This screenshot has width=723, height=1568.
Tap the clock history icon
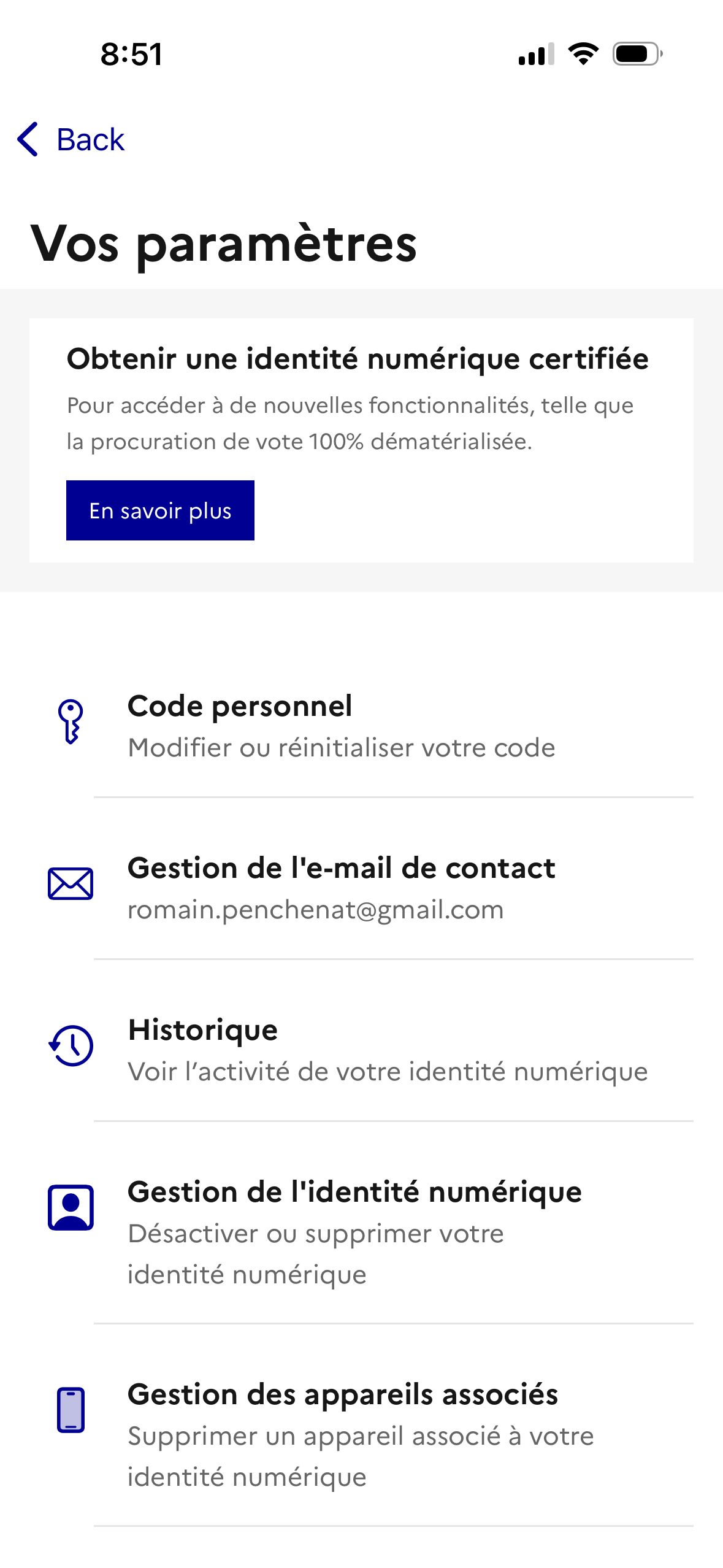(71, 1045)
